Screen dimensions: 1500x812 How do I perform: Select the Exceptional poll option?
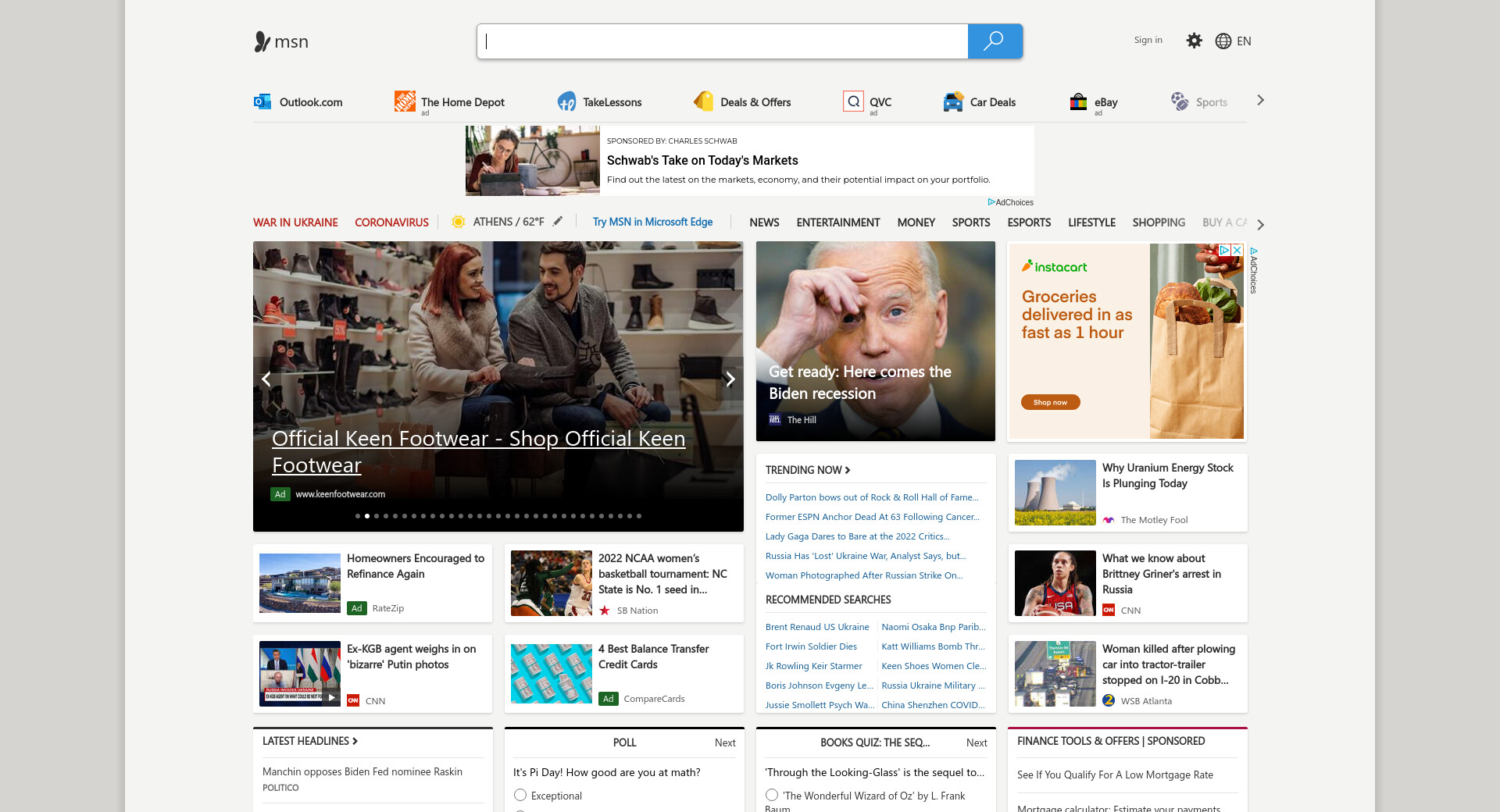(x=520, y=795)
